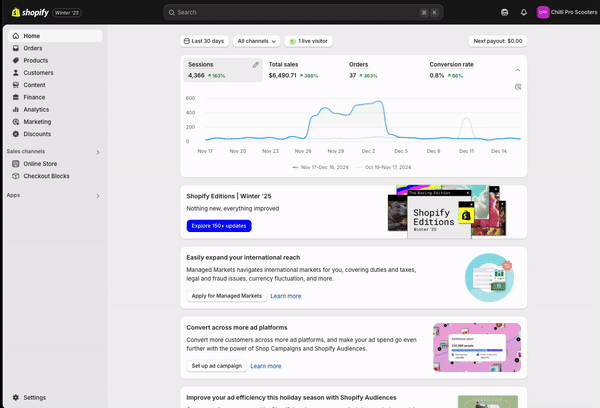The image size is (600, 408).
Task: Click the notifications bell icon
Action: [x=524, y=12]
